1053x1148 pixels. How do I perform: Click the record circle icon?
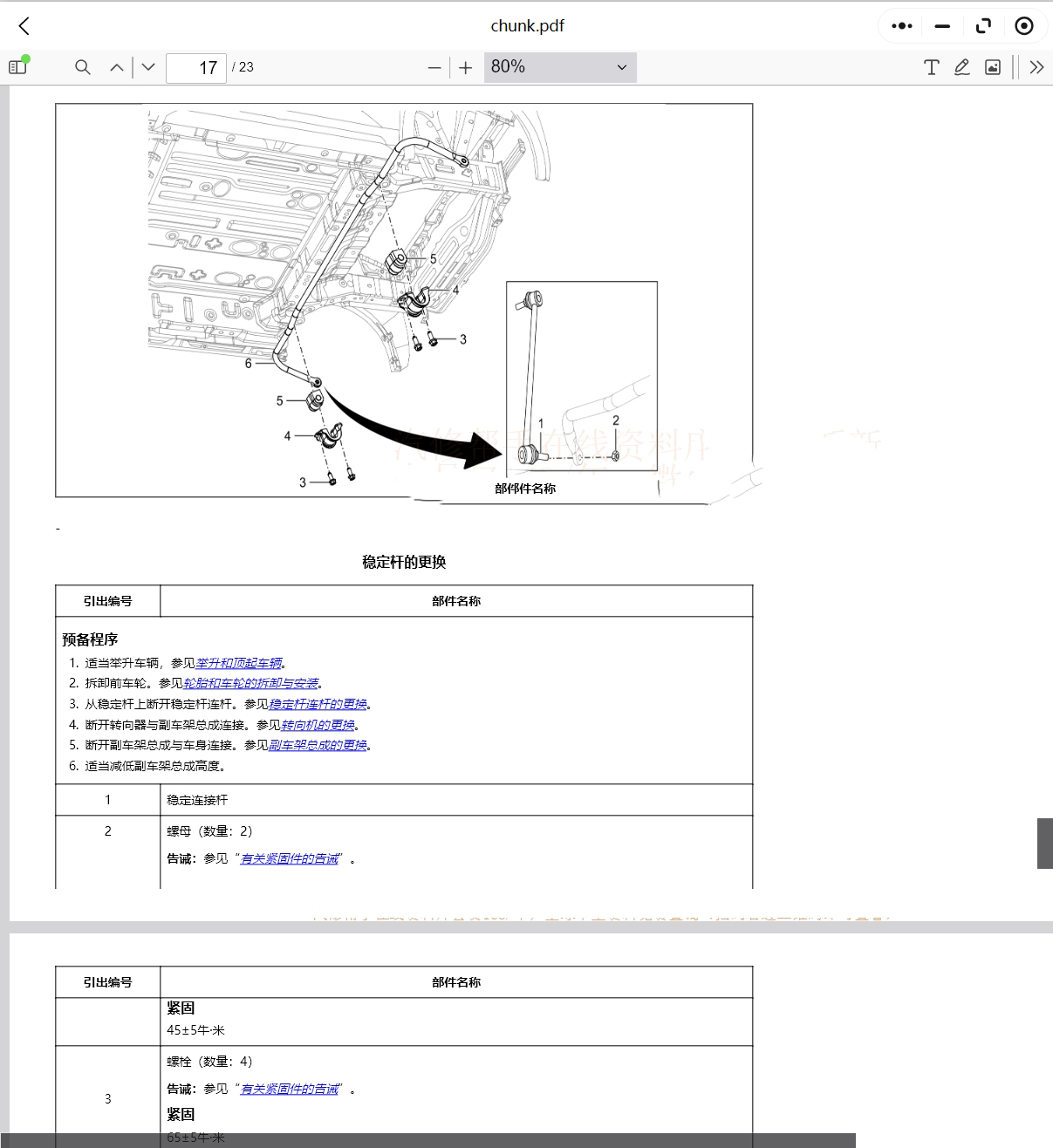click(1024, 26)
